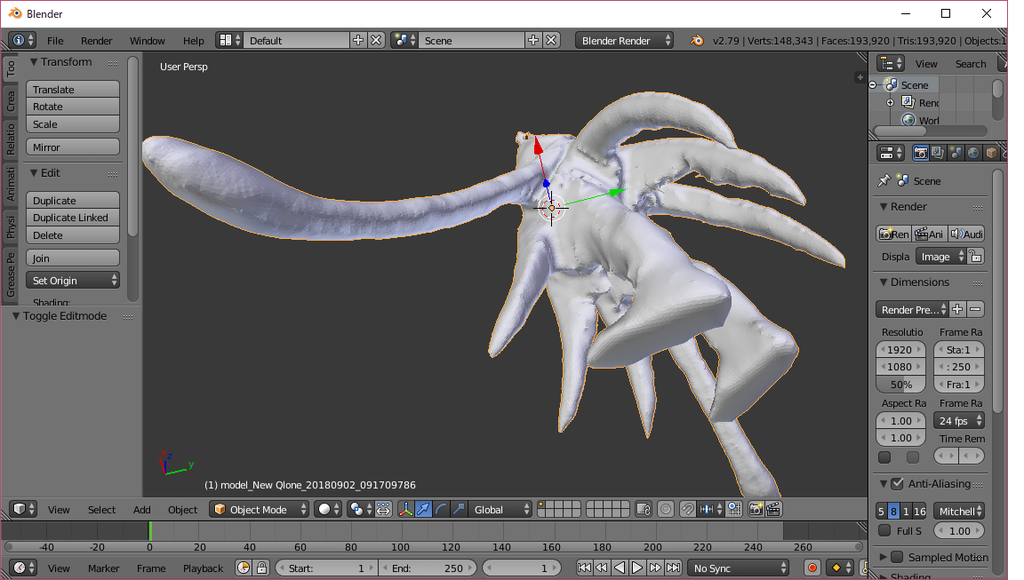Click OpenGL render animation clapper icon

coord(774,509)
